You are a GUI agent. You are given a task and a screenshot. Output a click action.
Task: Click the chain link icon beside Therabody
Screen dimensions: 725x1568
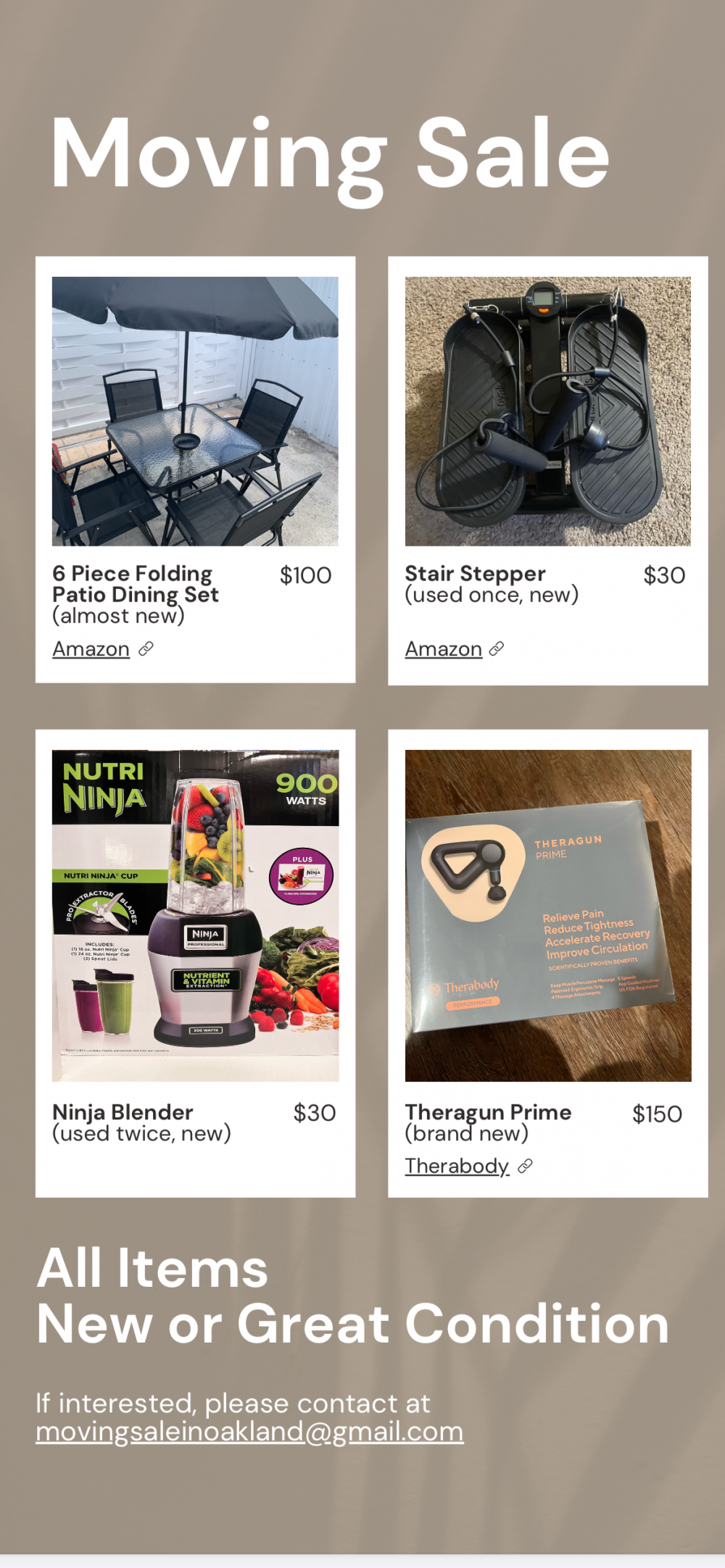point(526,1166)
